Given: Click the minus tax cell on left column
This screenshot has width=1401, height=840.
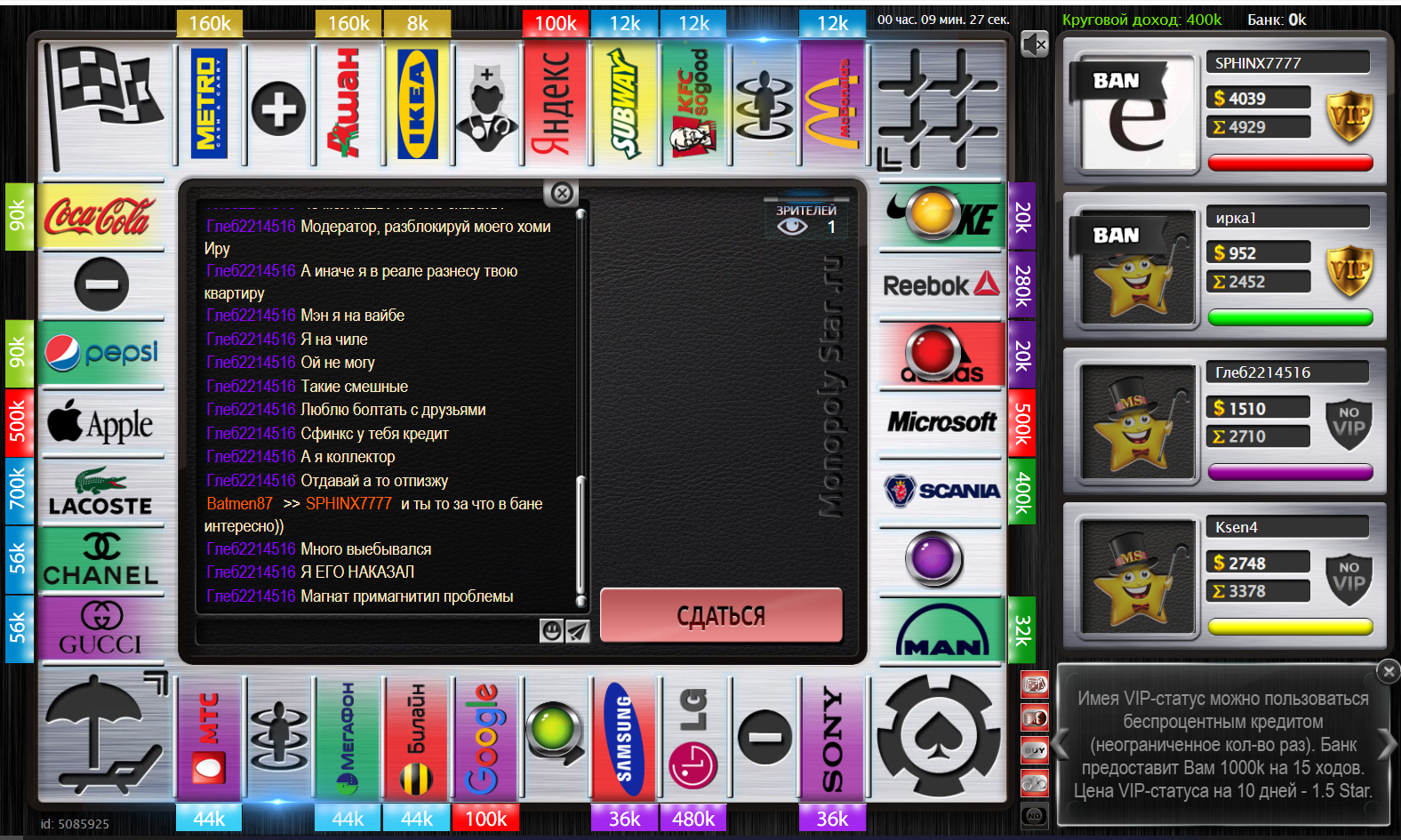Looking at the screenshot, I should pyautogui.click(x=101, y=285).
